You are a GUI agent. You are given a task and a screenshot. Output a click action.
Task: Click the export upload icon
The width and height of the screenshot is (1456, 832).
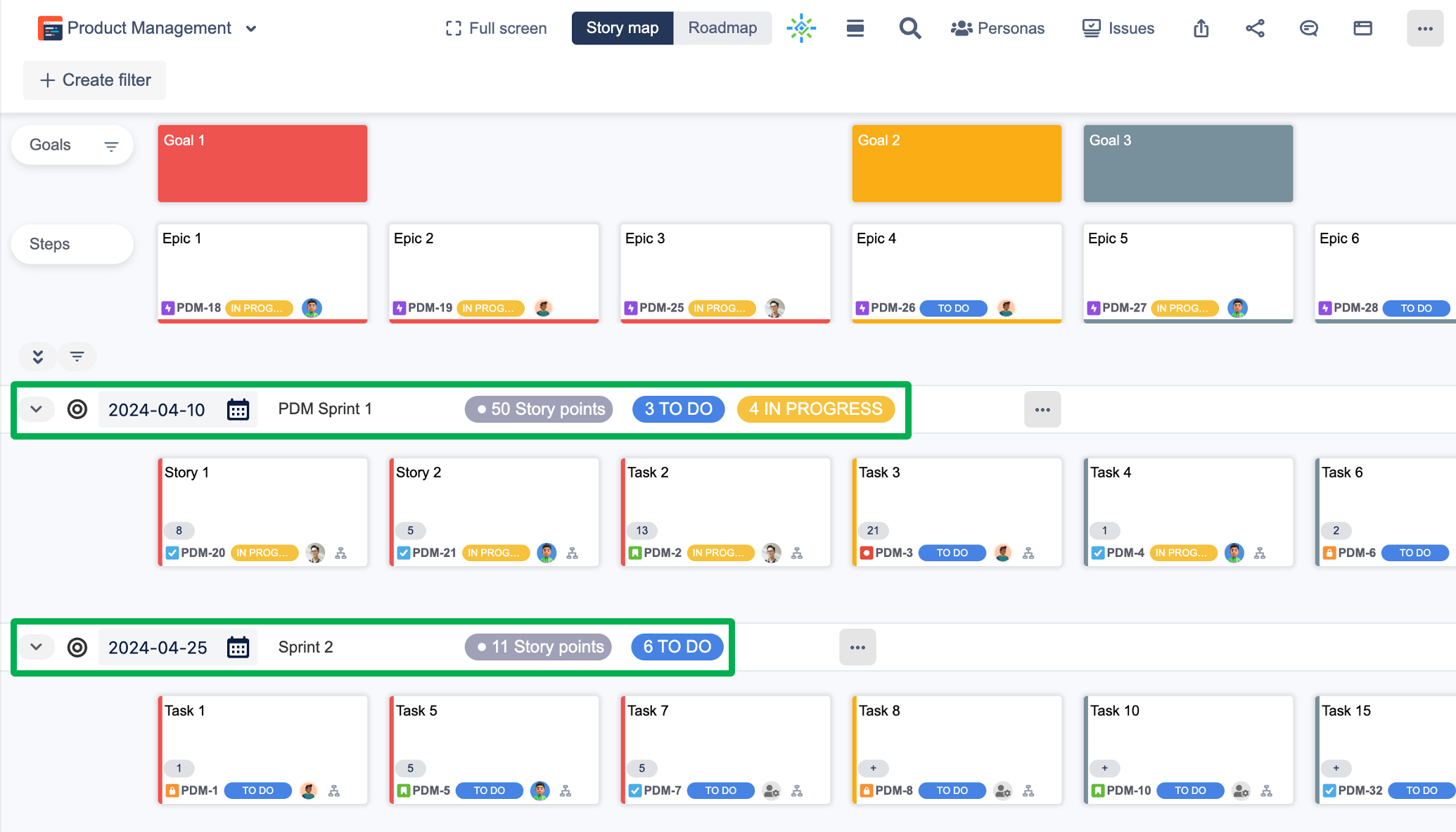point(1201,28)
